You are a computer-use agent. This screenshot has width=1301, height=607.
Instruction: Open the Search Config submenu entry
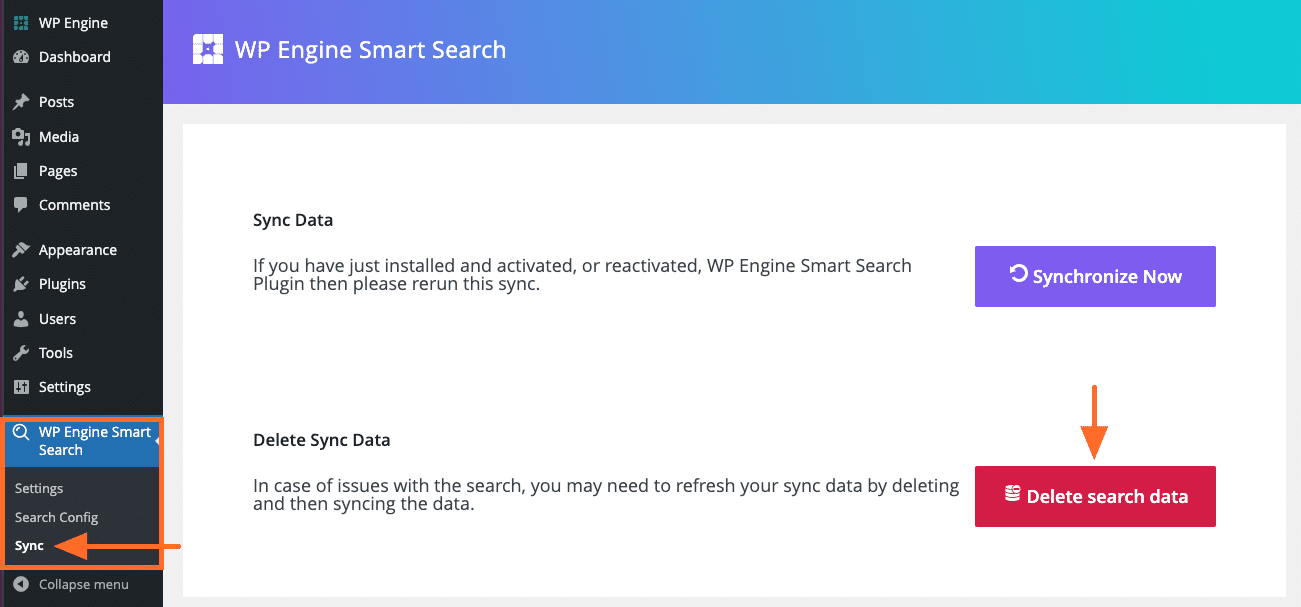(x=56, y=517)
